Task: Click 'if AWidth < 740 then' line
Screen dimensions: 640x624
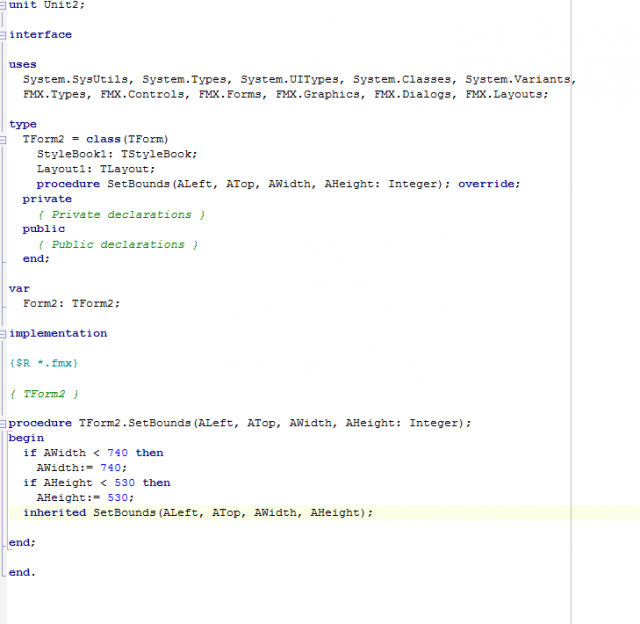Action: [x=93, y=453]
